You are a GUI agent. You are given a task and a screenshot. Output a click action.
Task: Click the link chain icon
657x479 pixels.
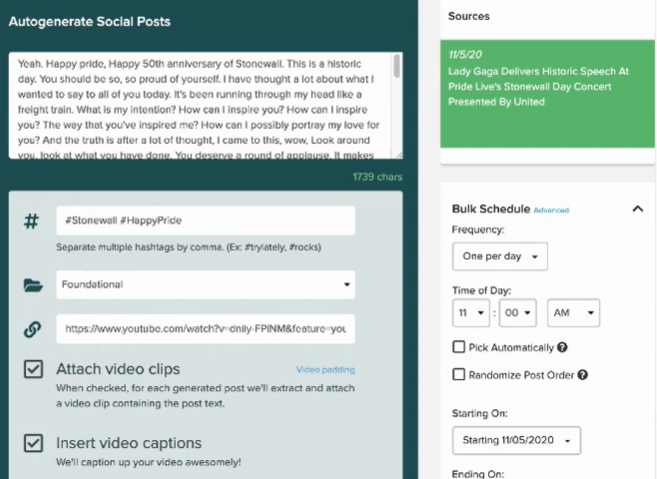(x=32, y=329)
